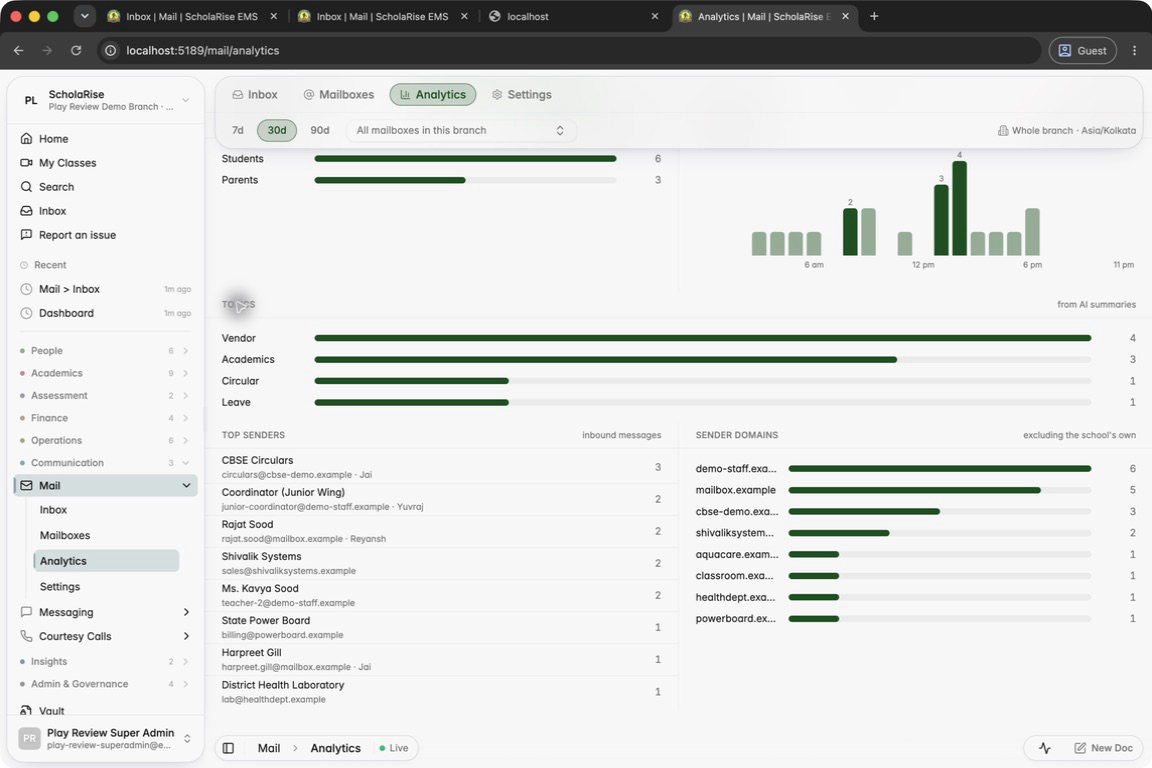Switch to the Mailboxes tab
Viewport: 1152px width, 768px height.
(339, 95)
